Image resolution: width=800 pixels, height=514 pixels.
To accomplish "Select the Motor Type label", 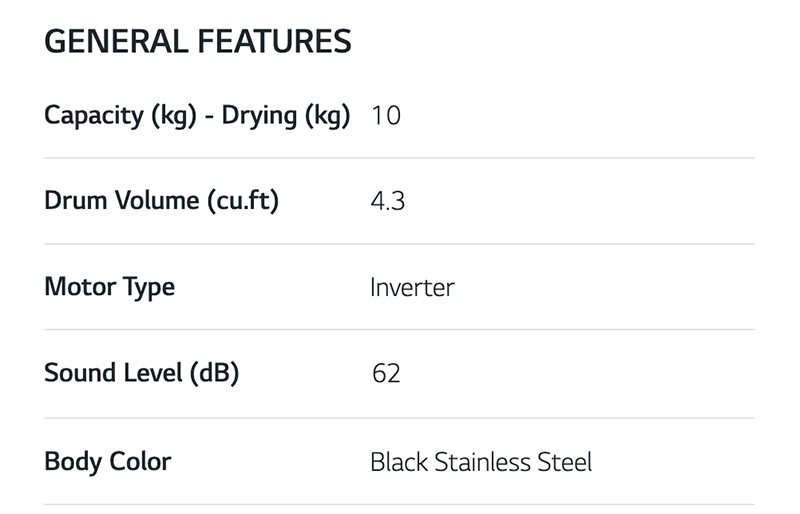I will 110,288.
